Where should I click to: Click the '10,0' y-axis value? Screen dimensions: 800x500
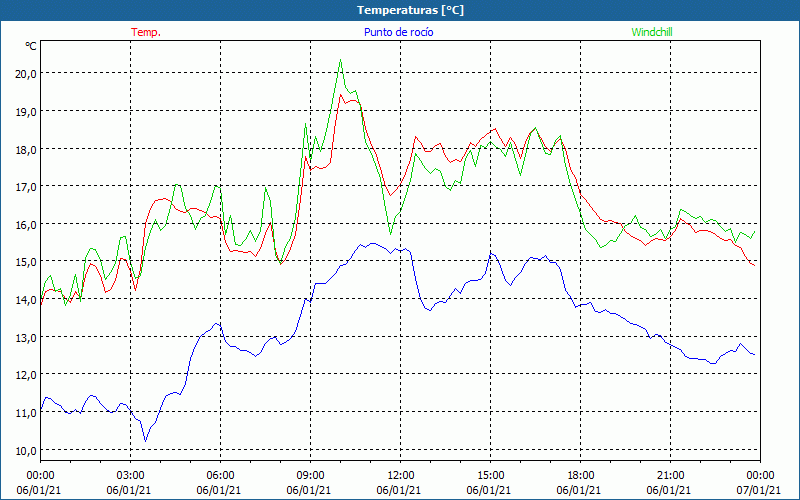26,451
